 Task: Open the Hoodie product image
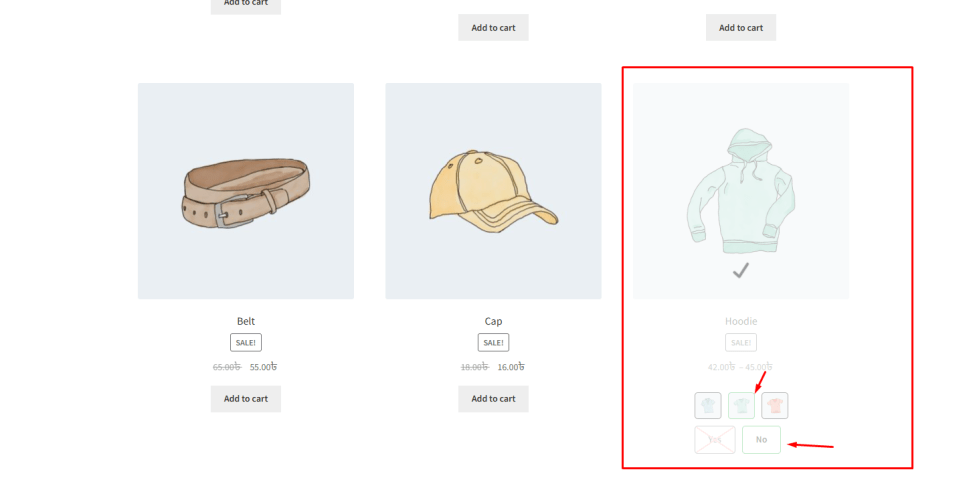point(741,191)
